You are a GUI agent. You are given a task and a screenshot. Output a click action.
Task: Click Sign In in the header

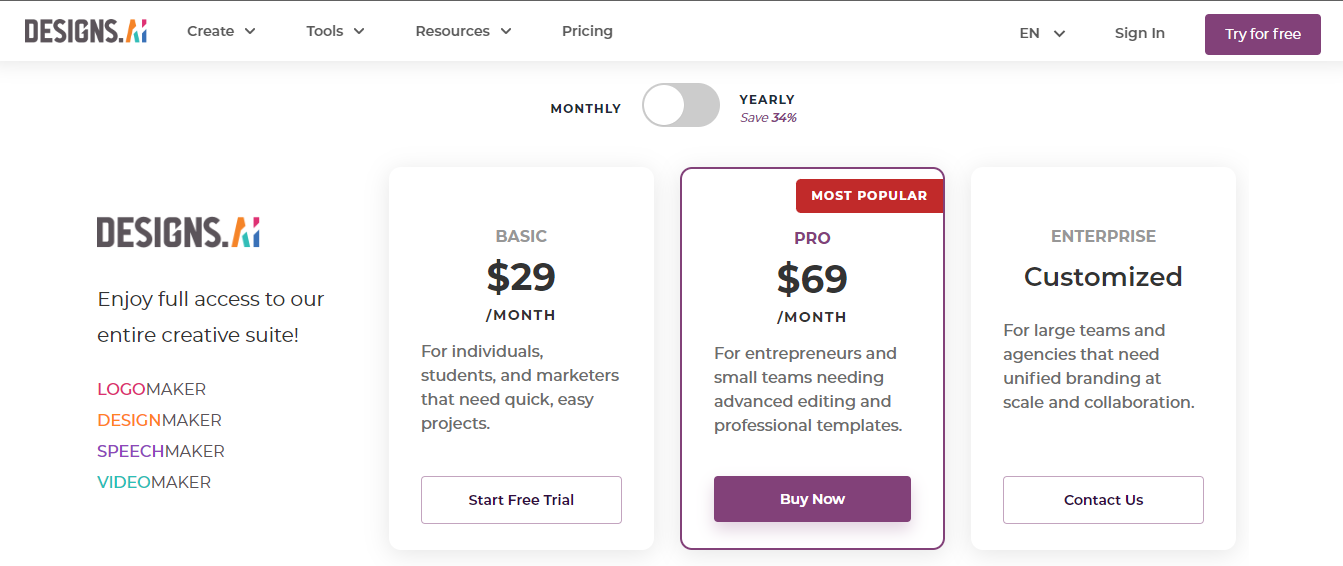coord(1139,33)
